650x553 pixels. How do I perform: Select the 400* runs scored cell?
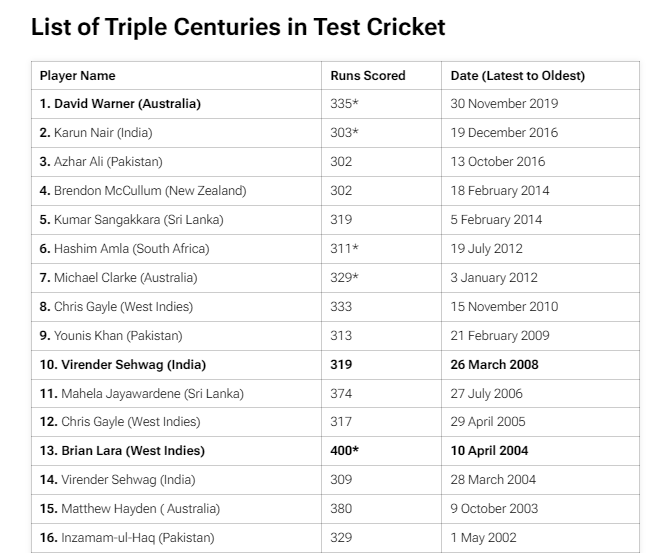(x=345, y=451)
